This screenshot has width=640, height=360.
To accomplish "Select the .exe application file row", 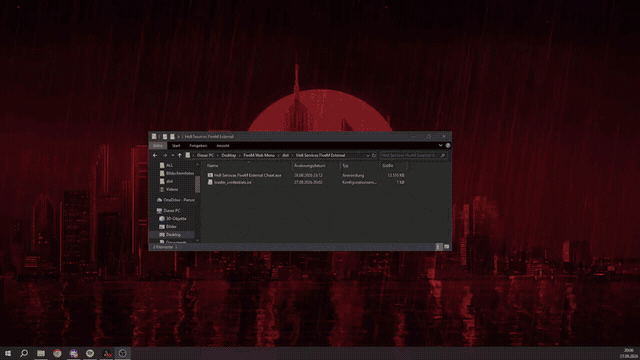I will coord(306,175).
